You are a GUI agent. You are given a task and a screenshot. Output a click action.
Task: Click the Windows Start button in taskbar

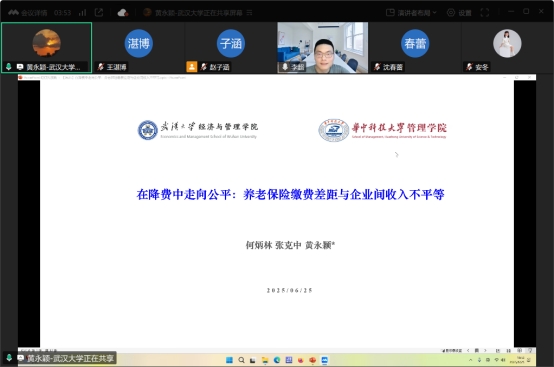(x=229, y=360)
